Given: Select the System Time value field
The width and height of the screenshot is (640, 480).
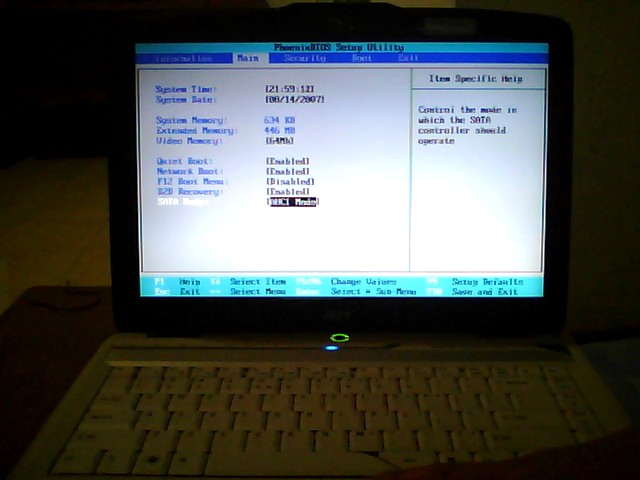Looking at the screenshot, I should tap(290, 89).
